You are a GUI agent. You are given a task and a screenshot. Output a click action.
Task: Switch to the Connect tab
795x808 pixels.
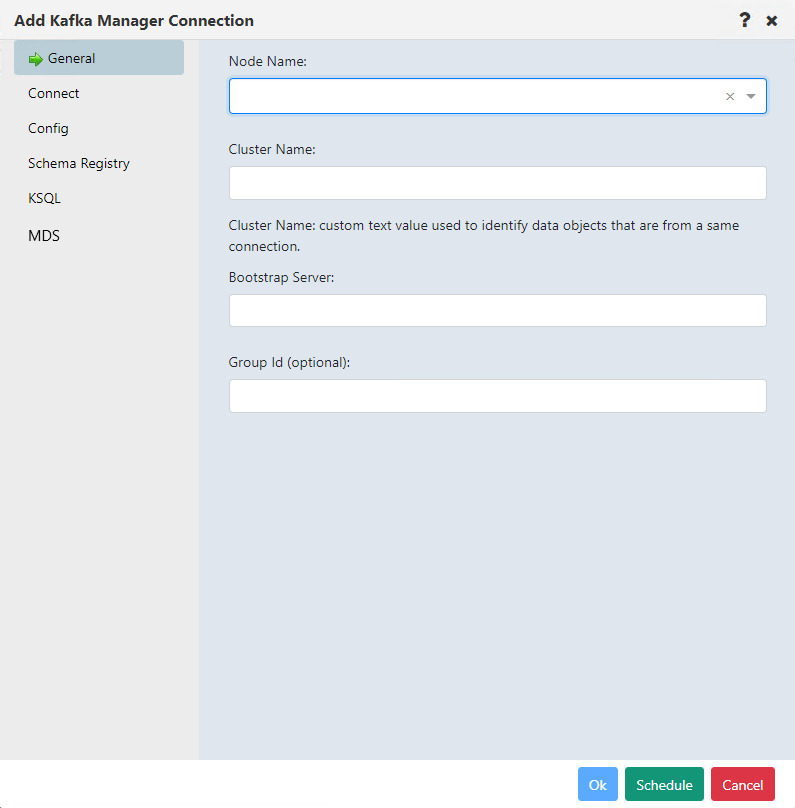click(54, 93)
